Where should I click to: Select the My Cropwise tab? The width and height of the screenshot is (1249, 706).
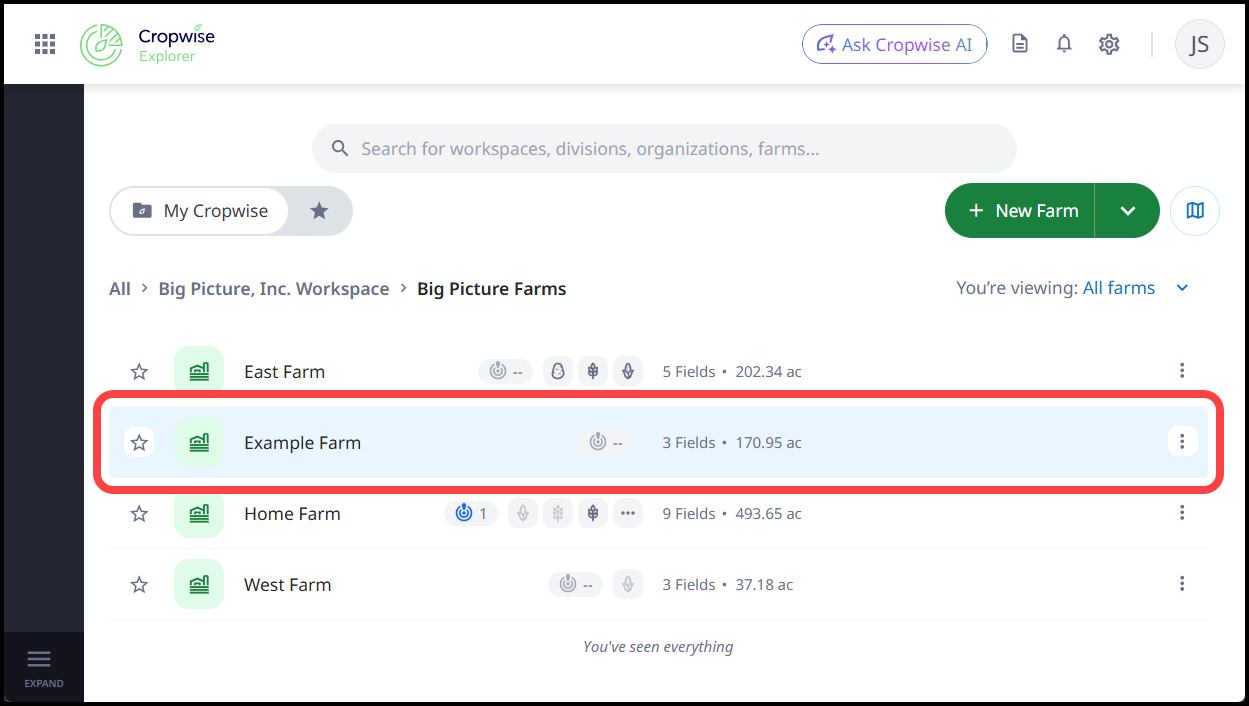click(x=200, y=211)
